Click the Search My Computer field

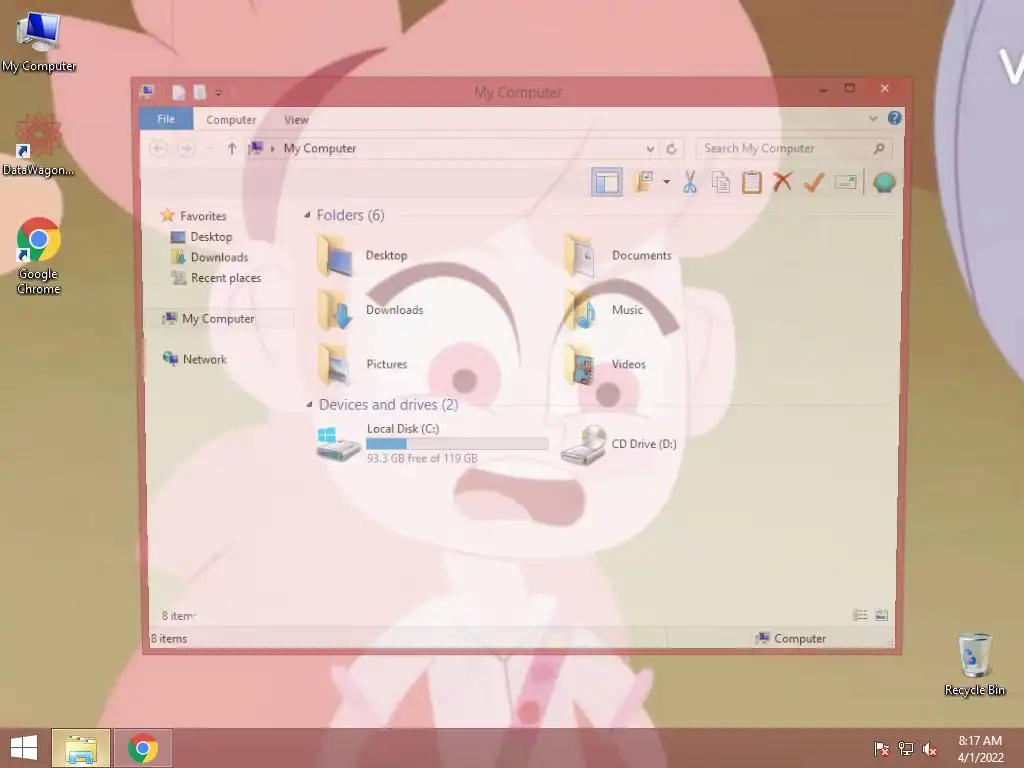(793, 148)
